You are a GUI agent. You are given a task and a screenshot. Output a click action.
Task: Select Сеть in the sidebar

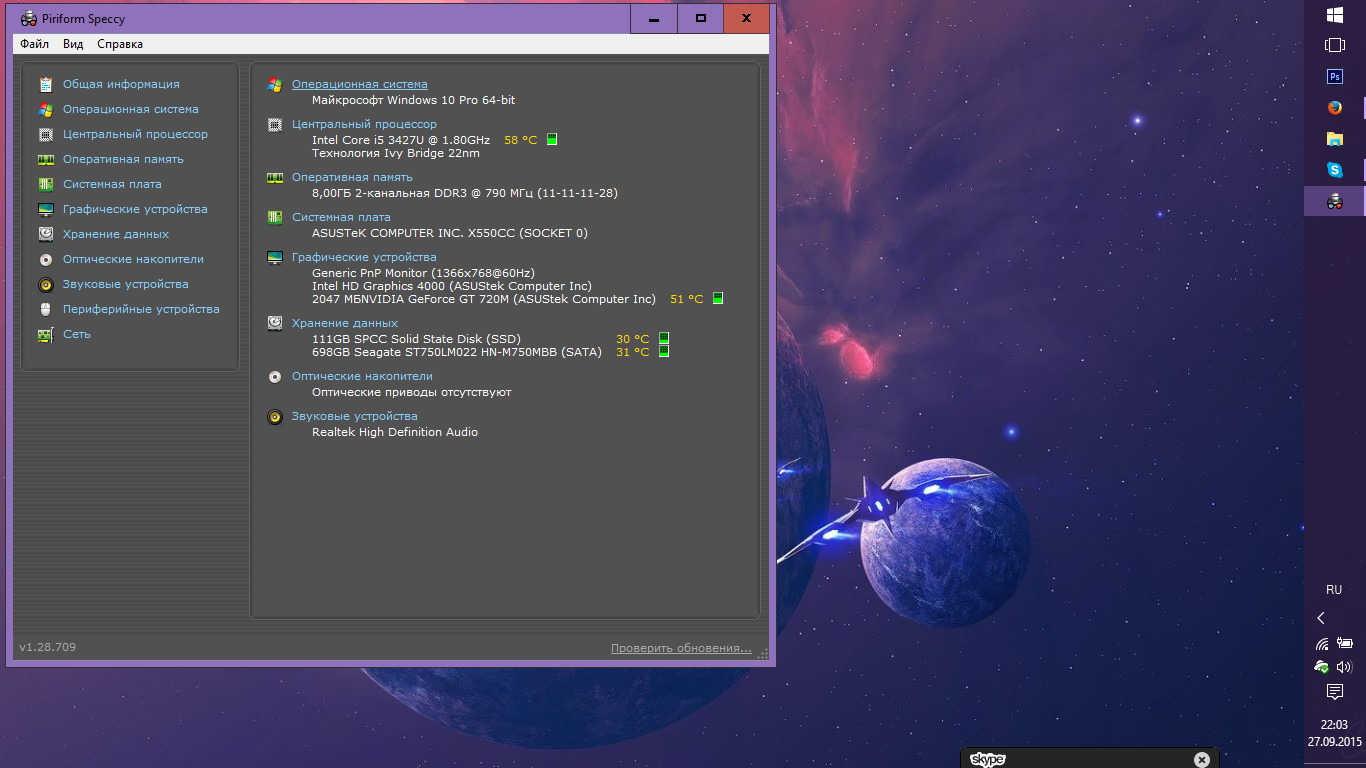[x=77, y=334]
